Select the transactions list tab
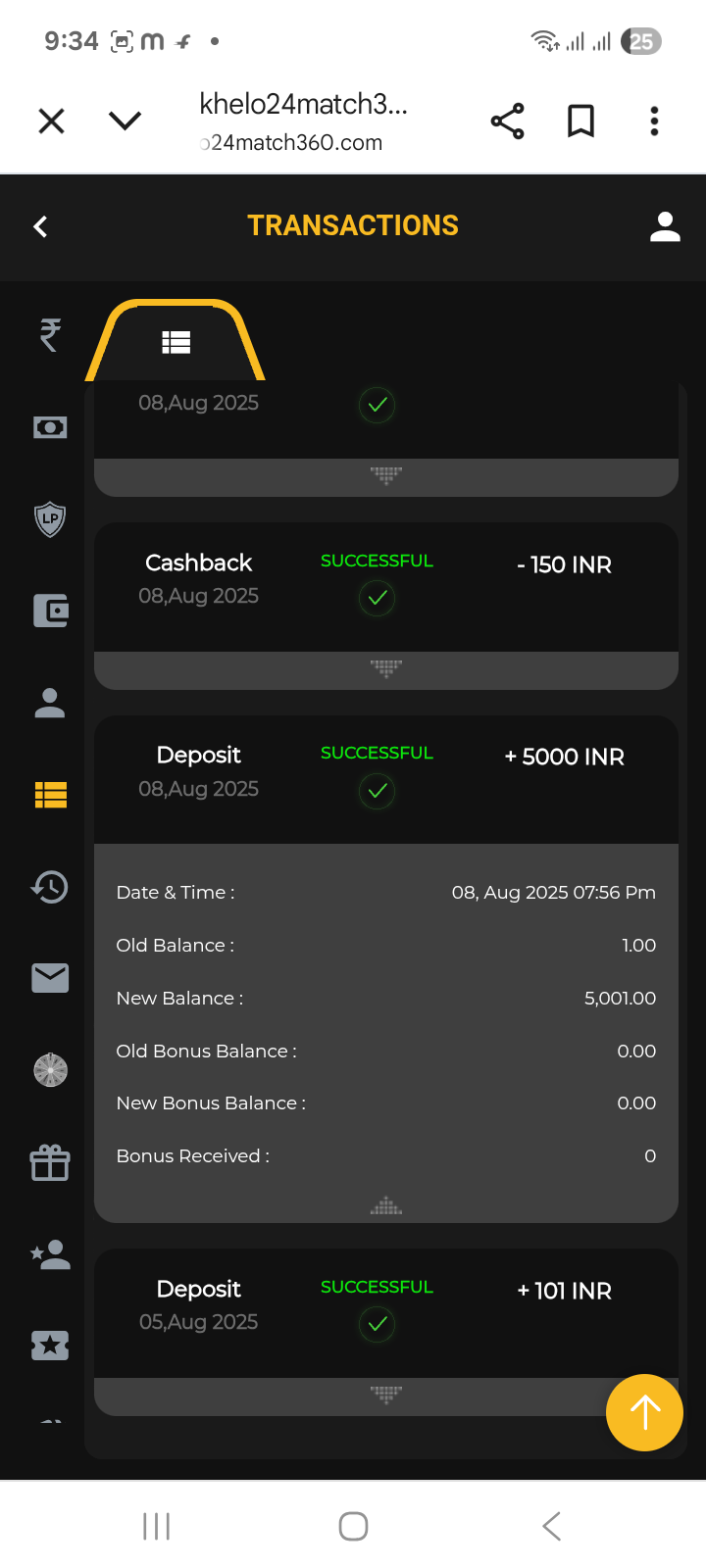The image size is (706, 1568). (x=176, y=342)
